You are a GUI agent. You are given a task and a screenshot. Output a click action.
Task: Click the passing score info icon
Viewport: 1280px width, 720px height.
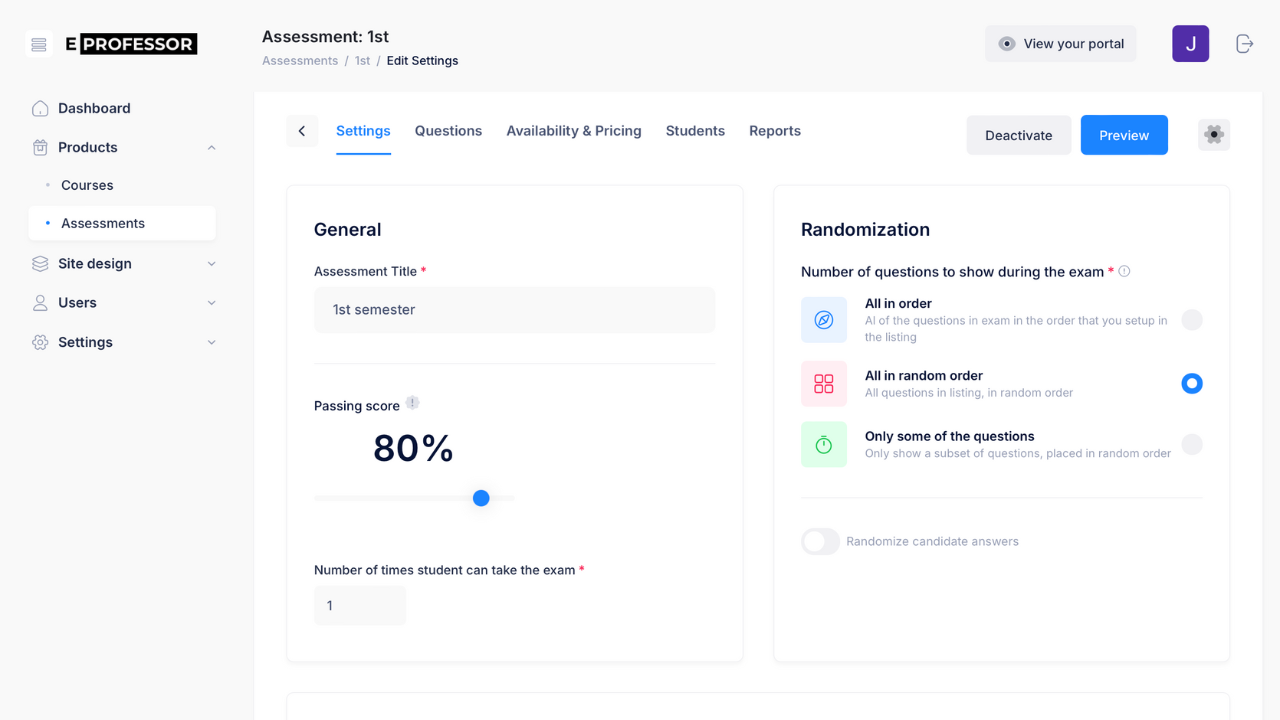click(412, 403)
